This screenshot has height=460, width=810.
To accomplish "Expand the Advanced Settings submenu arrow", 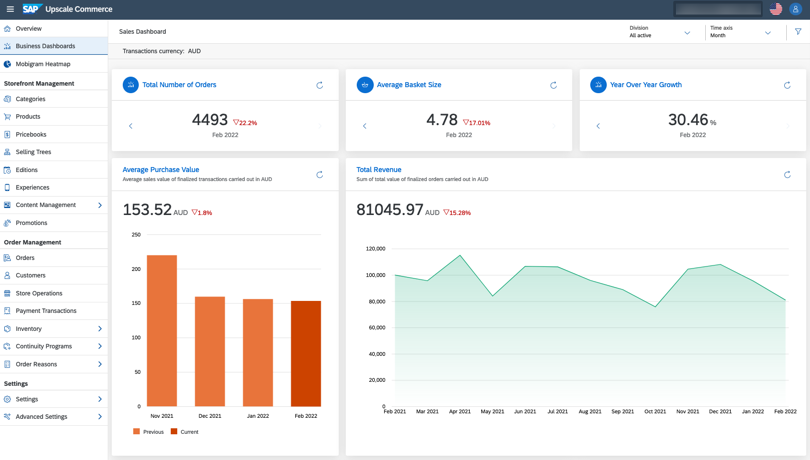I will pyautogui.click(x=100, y=417).
